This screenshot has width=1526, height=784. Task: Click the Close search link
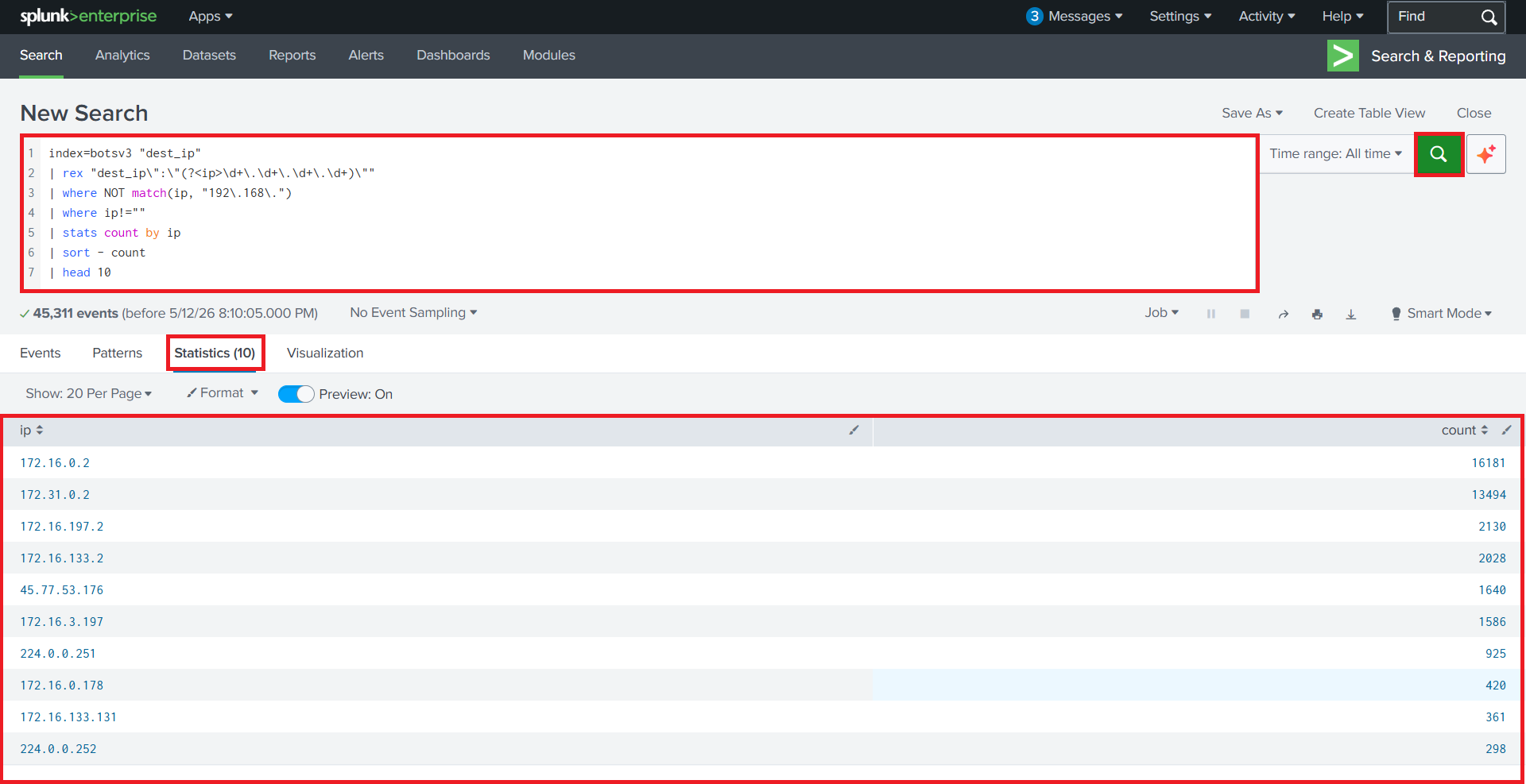tap(1474, 113)
